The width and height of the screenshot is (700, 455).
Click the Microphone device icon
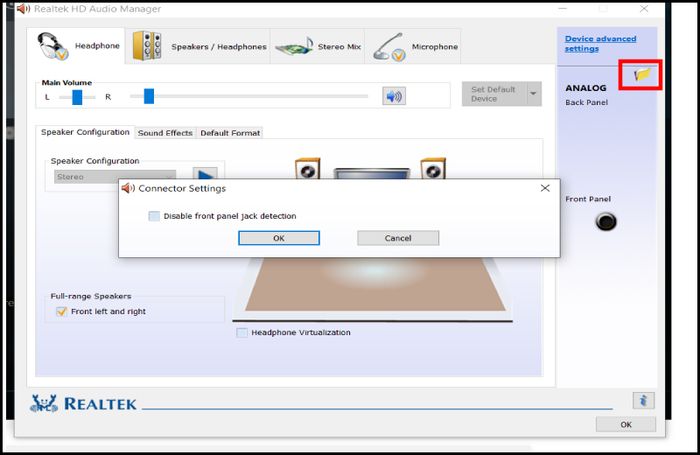point(389,47)
